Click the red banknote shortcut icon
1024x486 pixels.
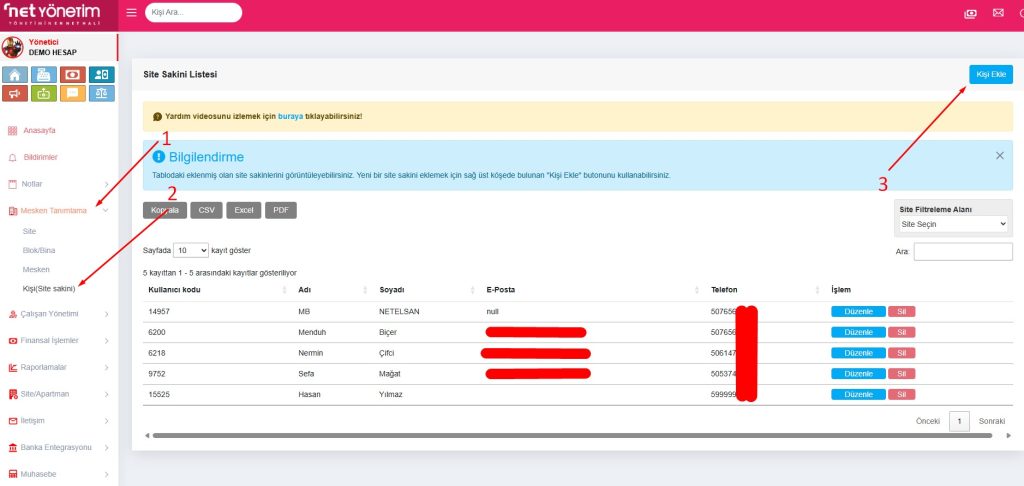(x=72, y=75)
